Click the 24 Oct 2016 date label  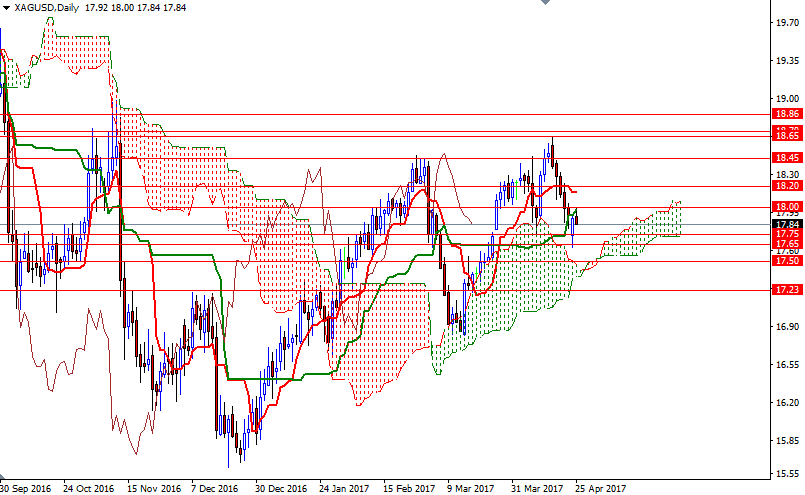[88, 488]
